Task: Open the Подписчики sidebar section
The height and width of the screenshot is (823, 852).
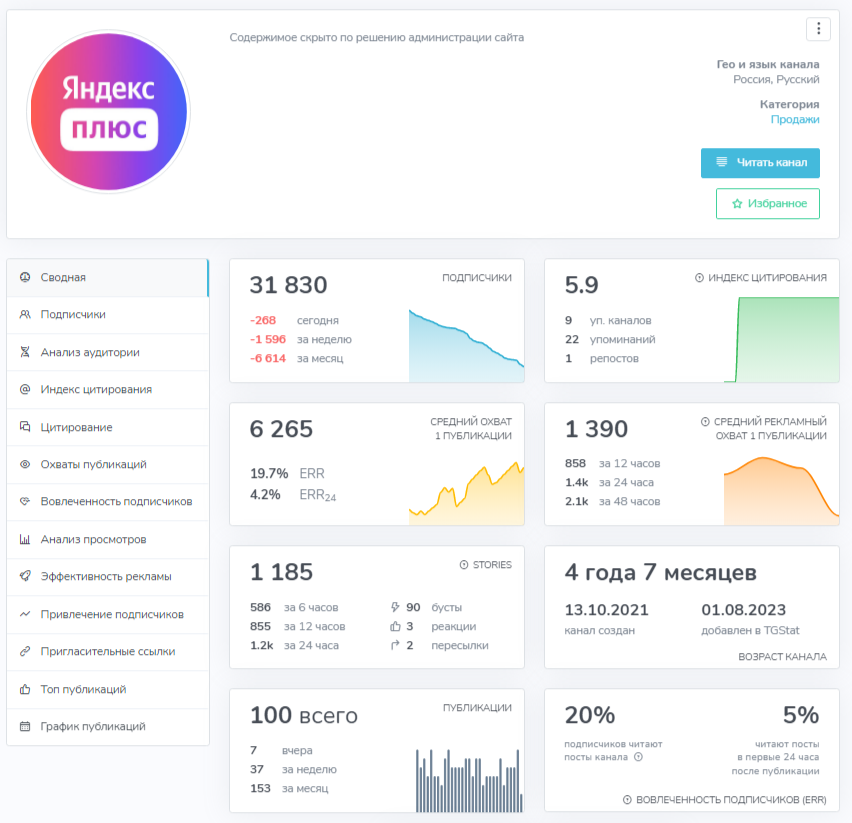Action: [108, 315]
